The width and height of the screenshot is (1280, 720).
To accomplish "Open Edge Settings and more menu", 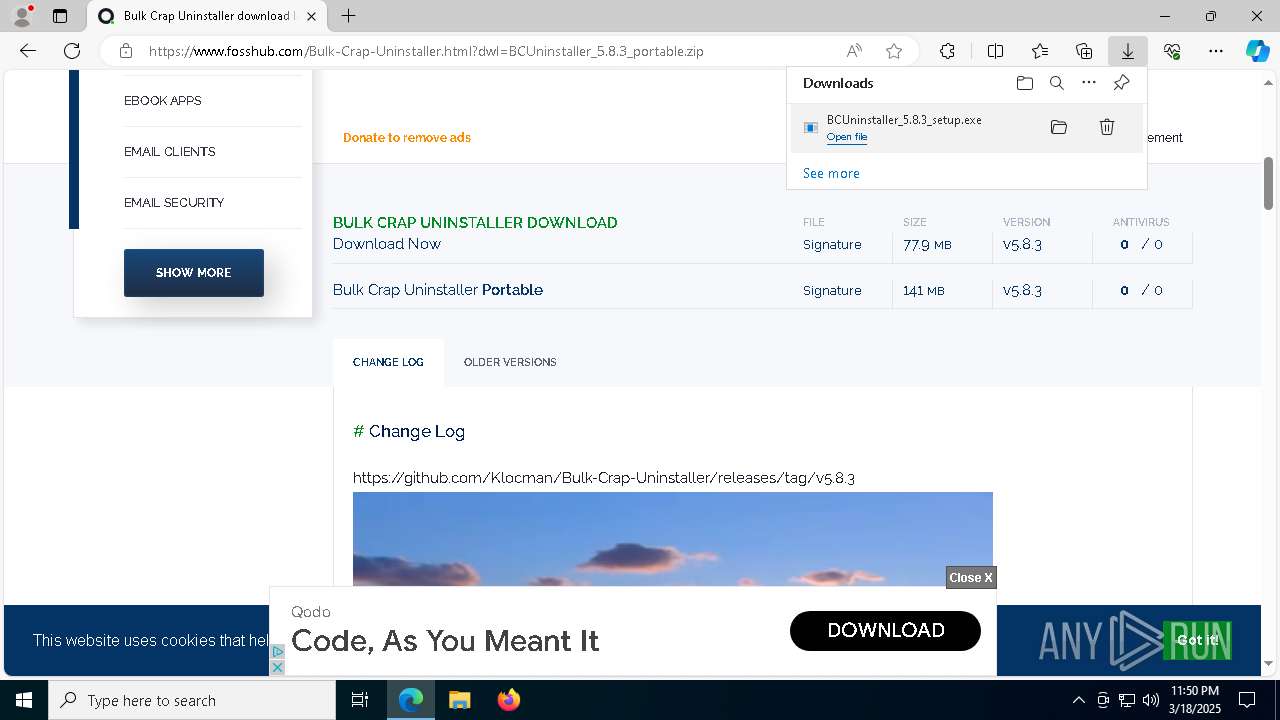I will coord(1216,51).
